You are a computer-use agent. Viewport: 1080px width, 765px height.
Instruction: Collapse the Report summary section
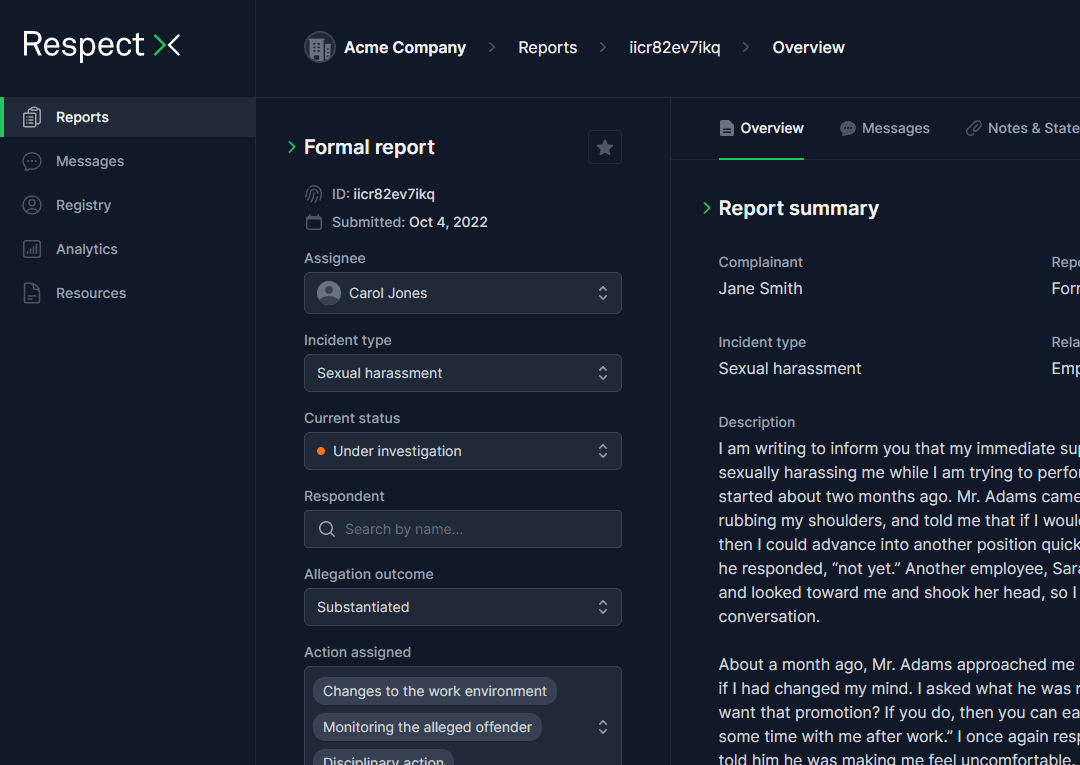[x=706, y=208]
